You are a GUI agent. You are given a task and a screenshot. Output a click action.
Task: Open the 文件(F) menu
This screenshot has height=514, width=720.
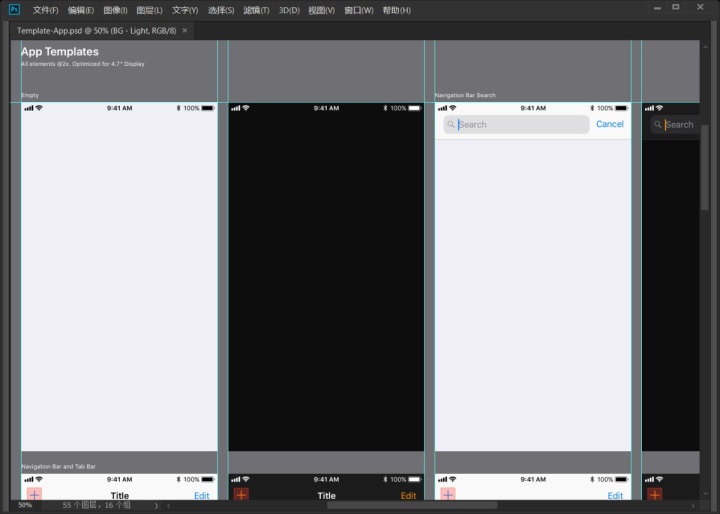tap(45, 10)
